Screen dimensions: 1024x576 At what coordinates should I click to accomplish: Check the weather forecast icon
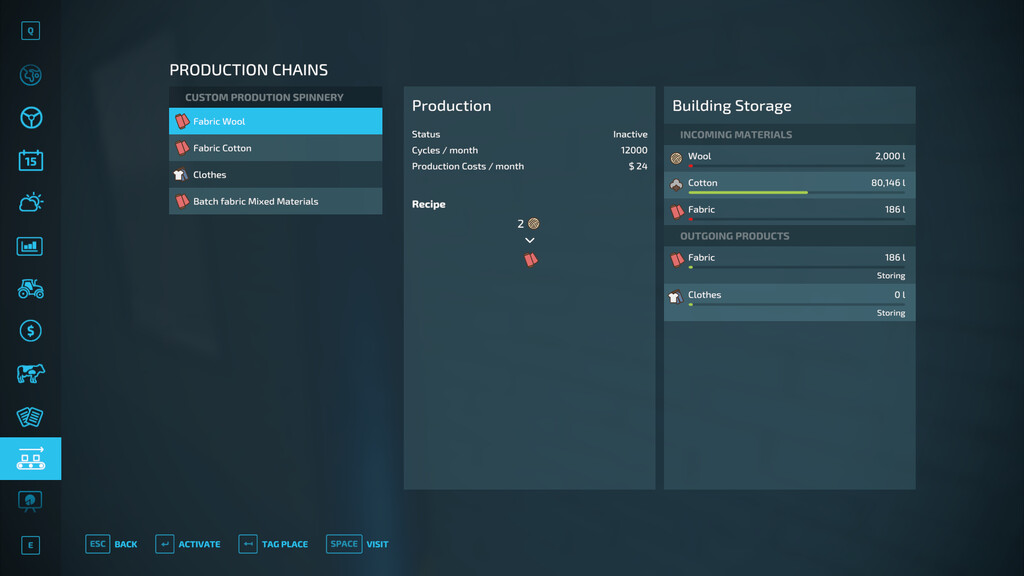click(x=30, y=202)
